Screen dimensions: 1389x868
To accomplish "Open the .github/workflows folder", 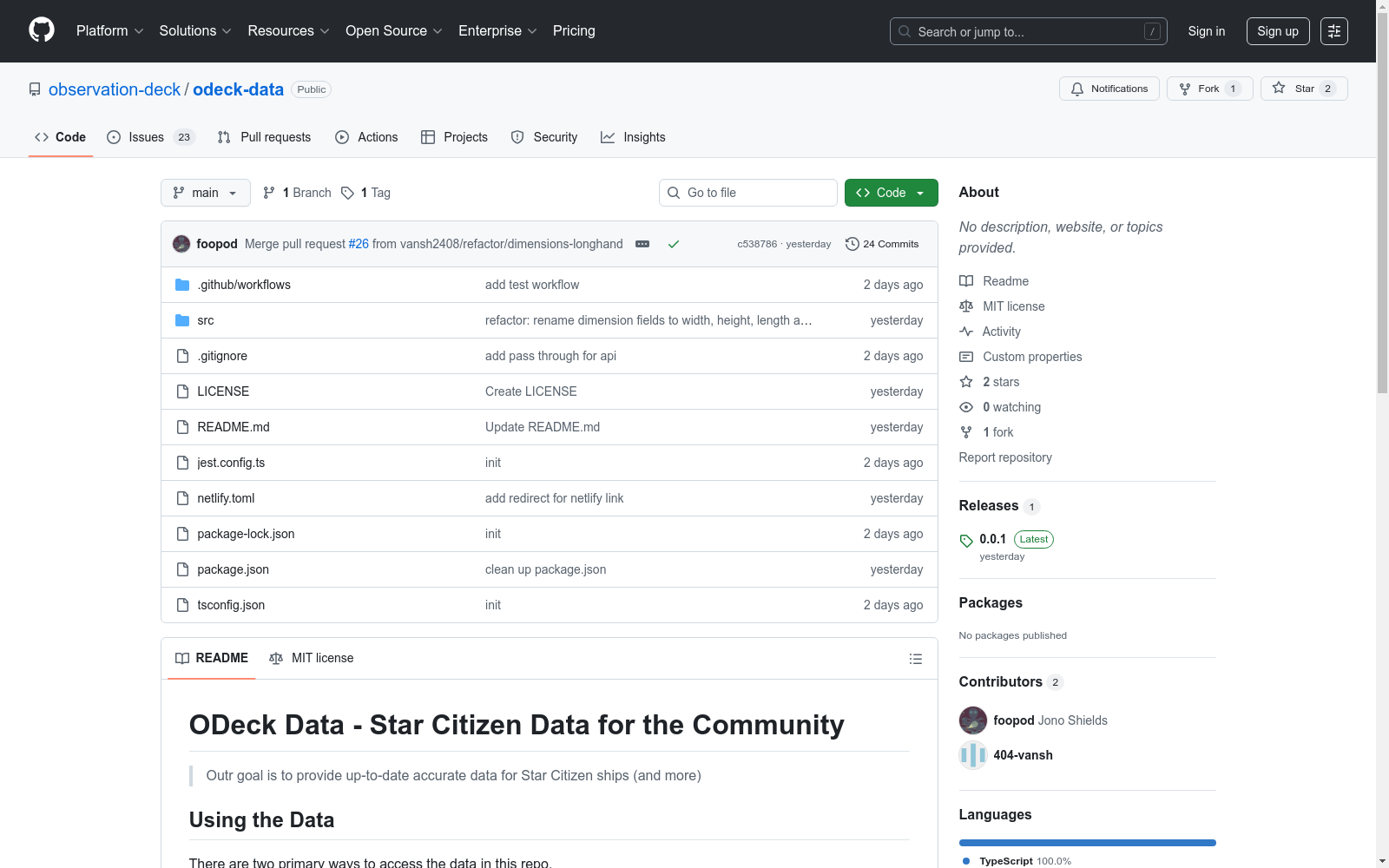I will click(x=244, y=285).
